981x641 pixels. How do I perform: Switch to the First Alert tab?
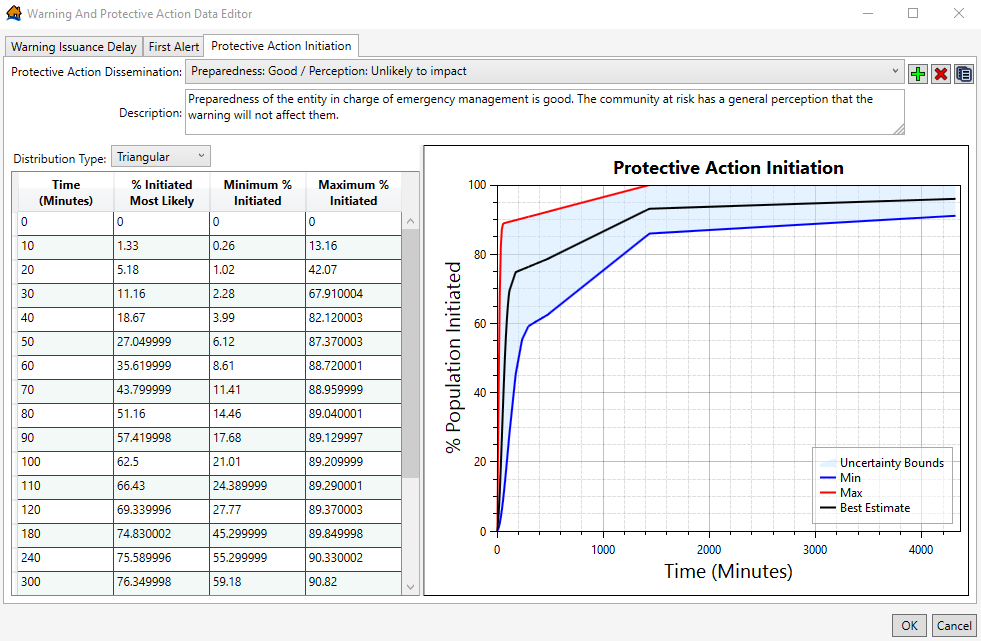[173, 47]
